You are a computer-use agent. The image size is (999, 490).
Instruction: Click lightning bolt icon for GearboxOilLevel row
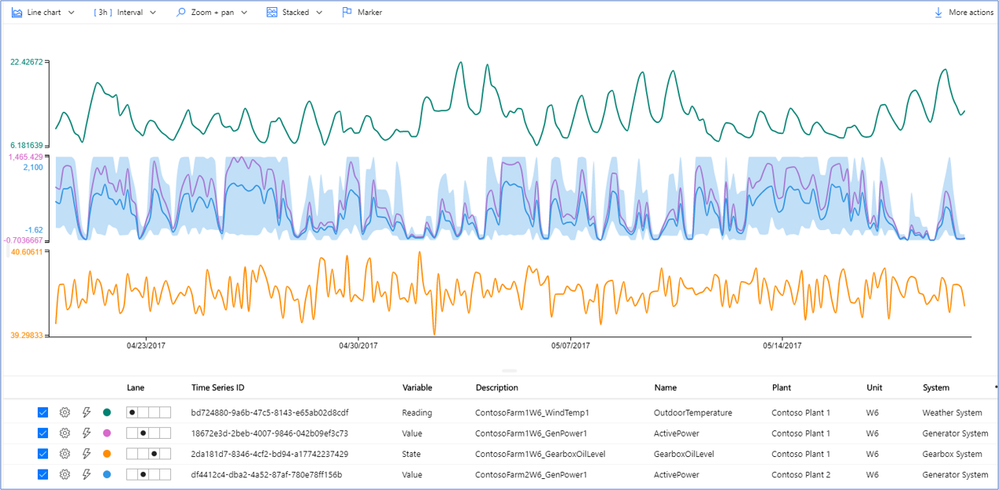tap(87, 454)
